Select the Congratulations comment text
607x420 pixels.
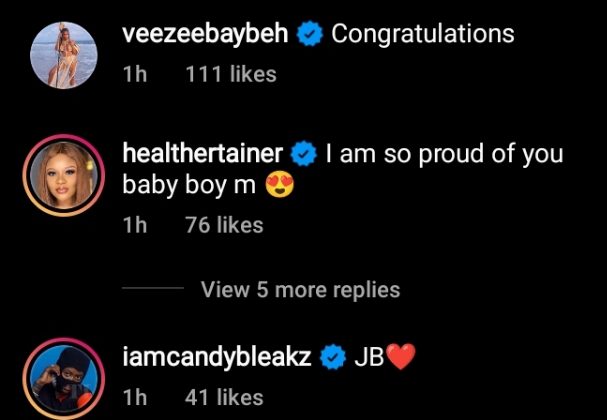[422, 34]
